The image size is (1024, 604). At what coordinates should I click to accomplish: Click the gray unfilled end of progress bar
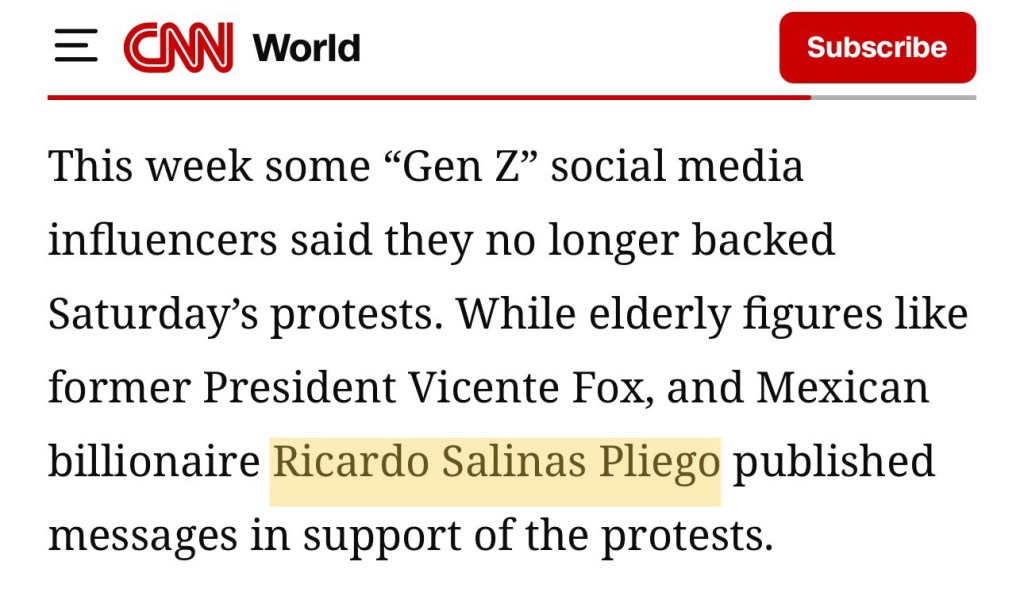click(893, 97)
